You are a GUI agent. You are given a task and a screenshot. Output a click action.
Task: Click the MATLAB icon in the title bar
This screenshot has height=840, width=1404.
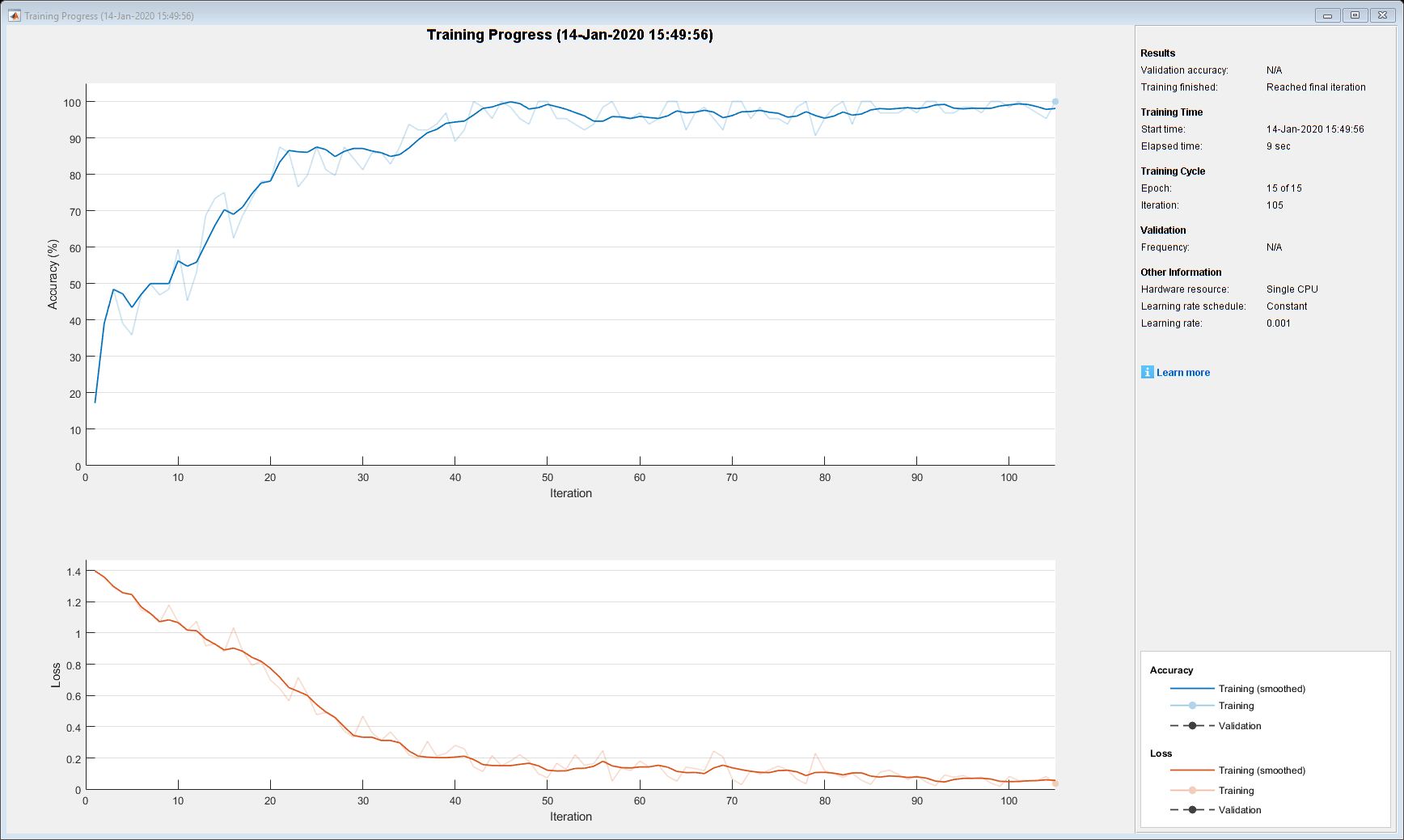14,15
